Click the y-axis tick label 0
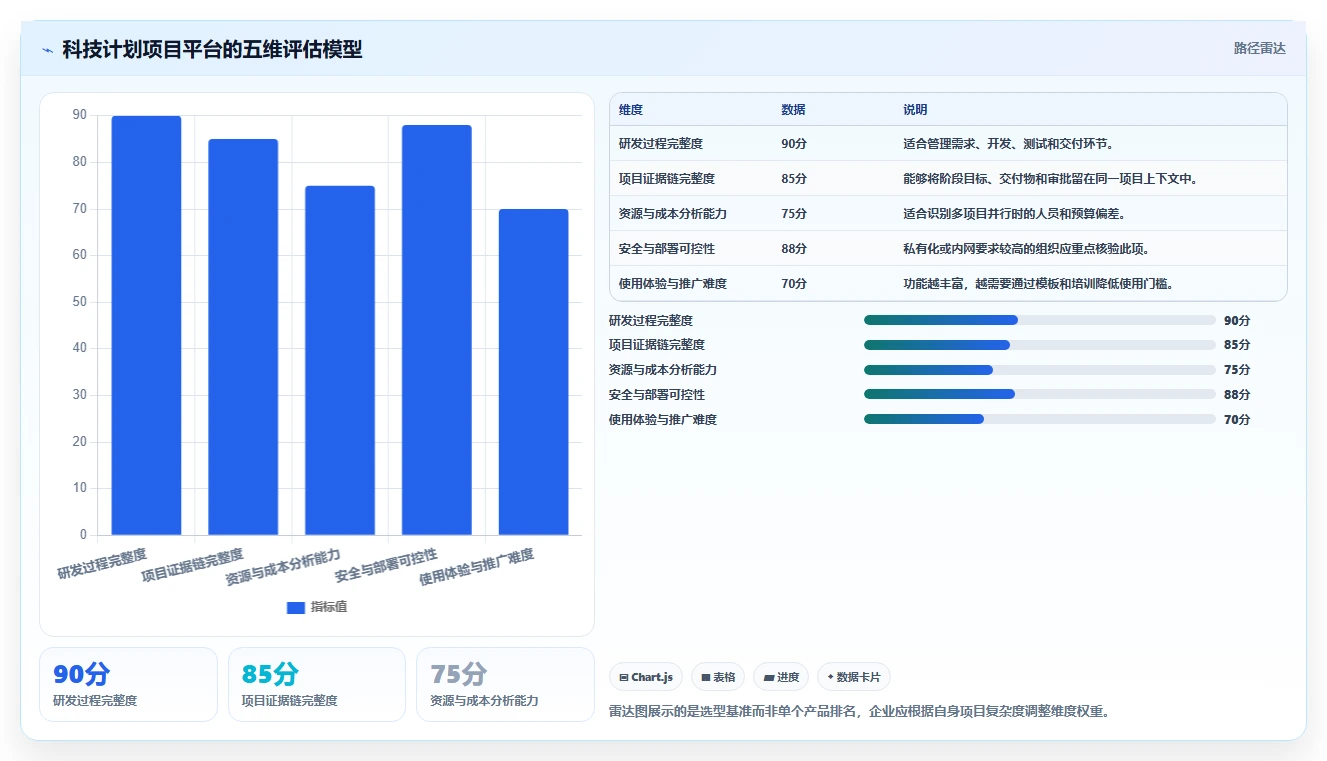1327x761 pixels. pos(83,535)
